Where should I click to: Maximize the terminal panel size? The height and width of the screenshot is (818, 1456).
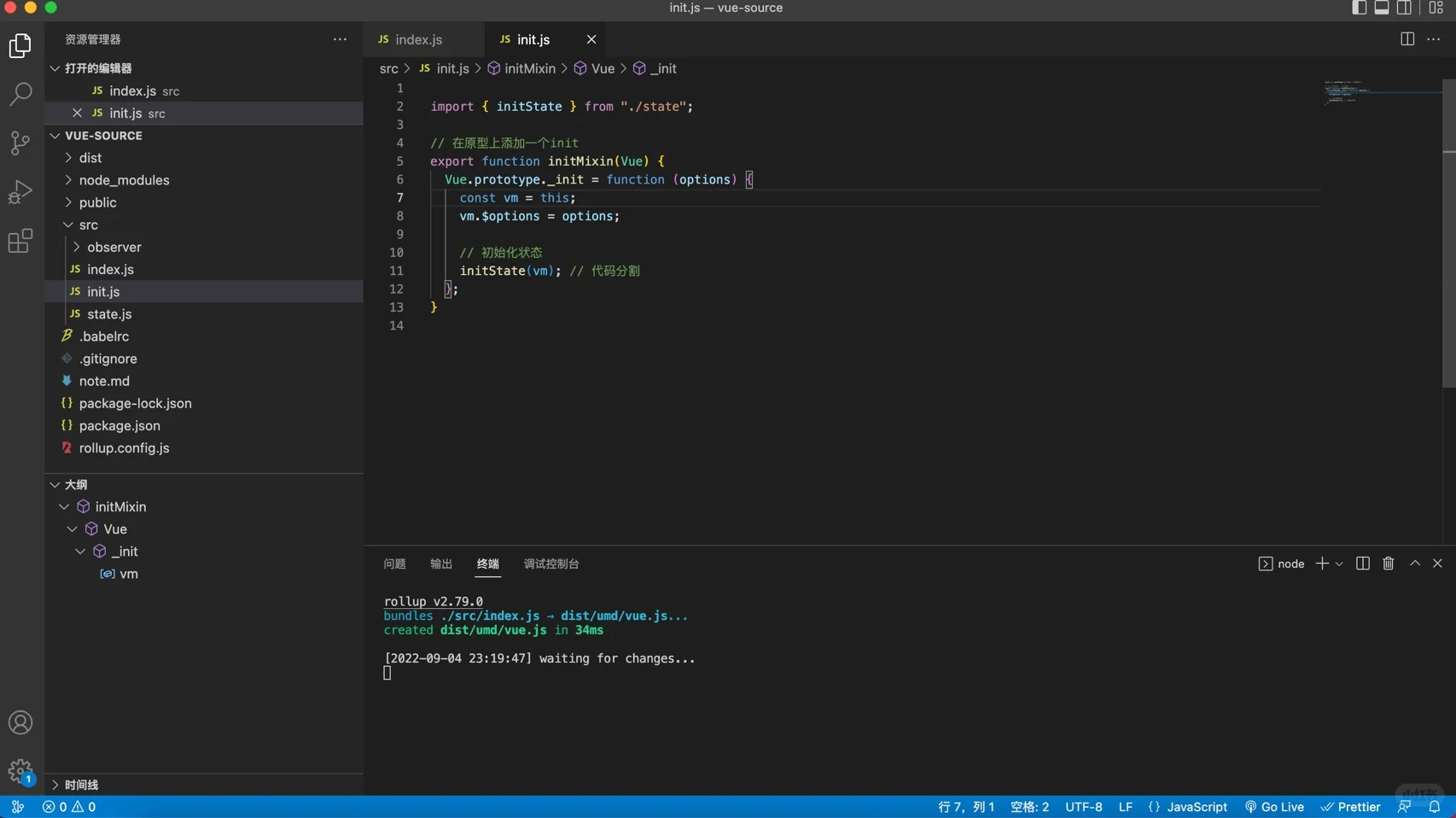(x=1415, y=564)
